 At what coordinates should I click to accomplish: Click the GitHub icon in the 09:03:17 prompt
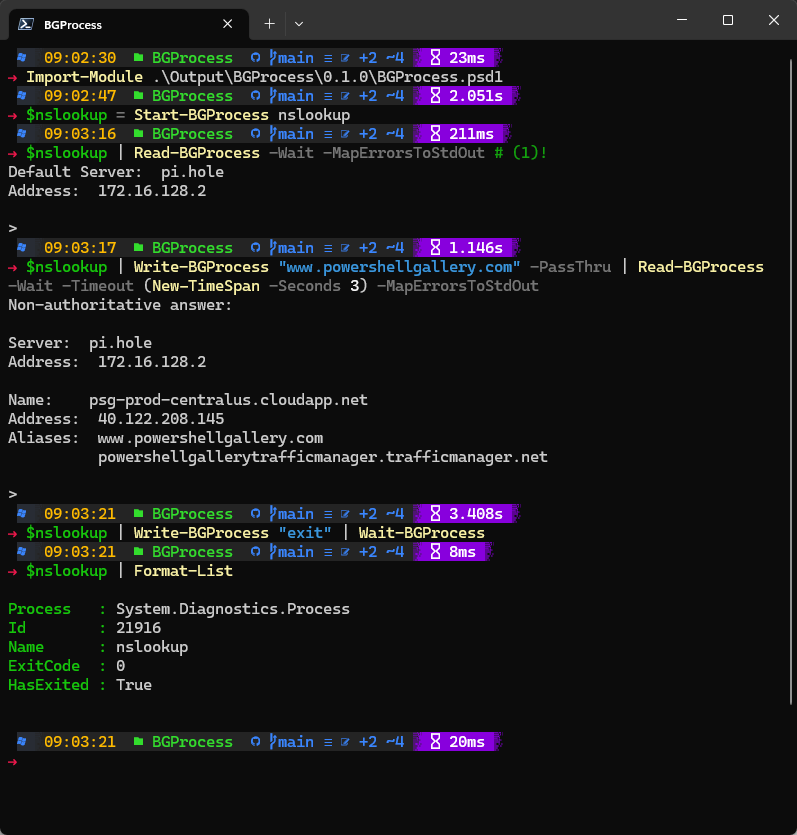coord(256,248)
